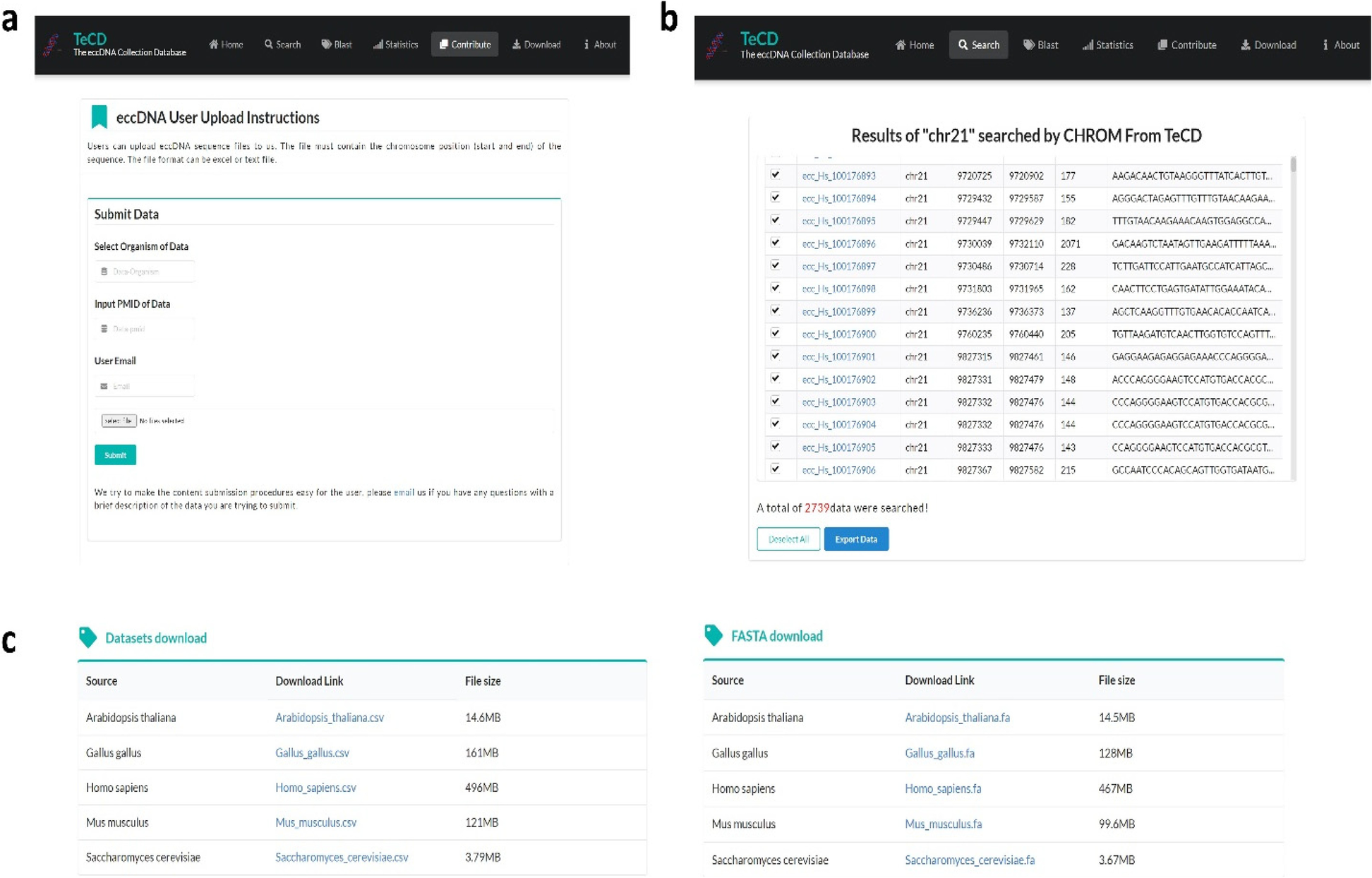Click the Select file button
1372x878 pixels.
pos(119,421)
